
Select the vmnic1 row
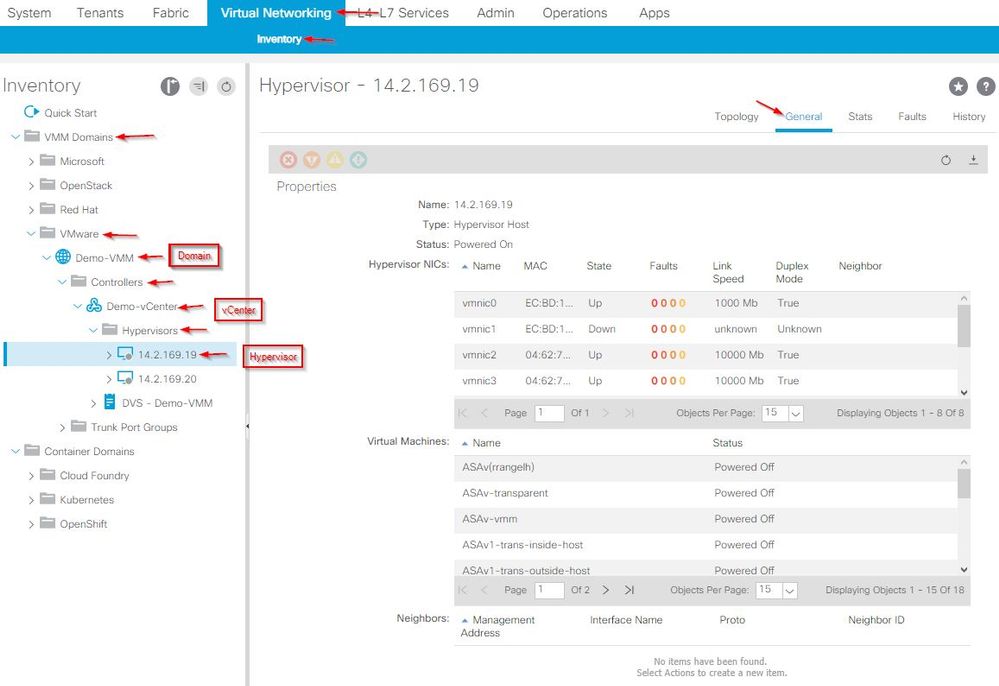[x=706, y=329]
